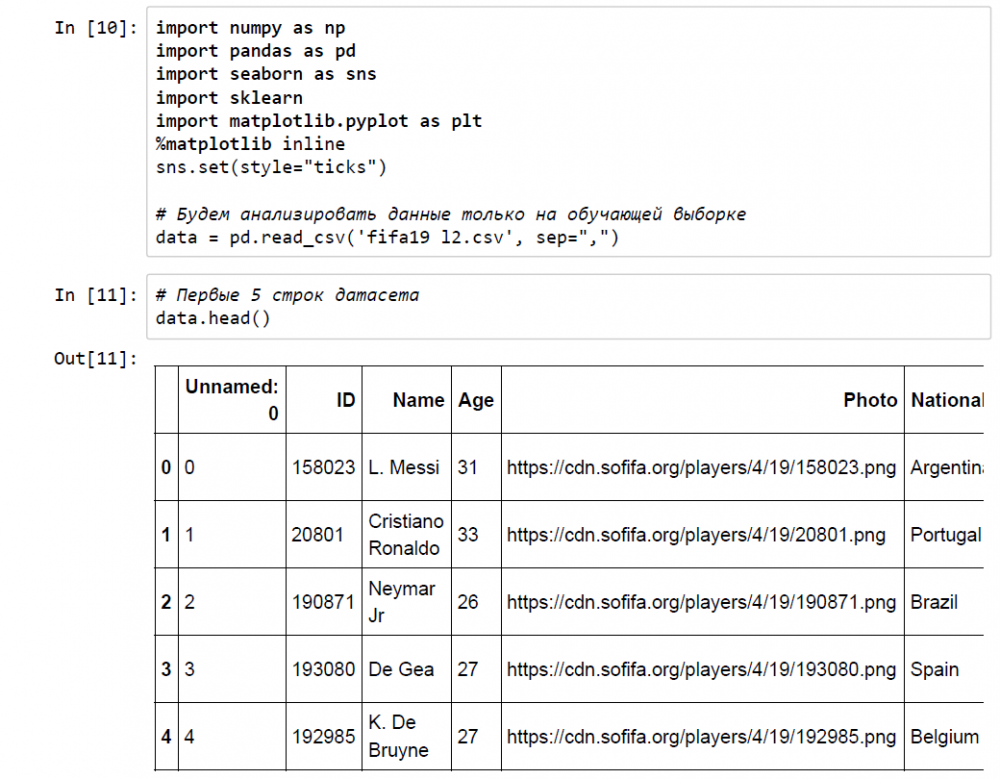Click the In [10] cell prompt
The image size is (1000, 779).
(x=96, y=28)
